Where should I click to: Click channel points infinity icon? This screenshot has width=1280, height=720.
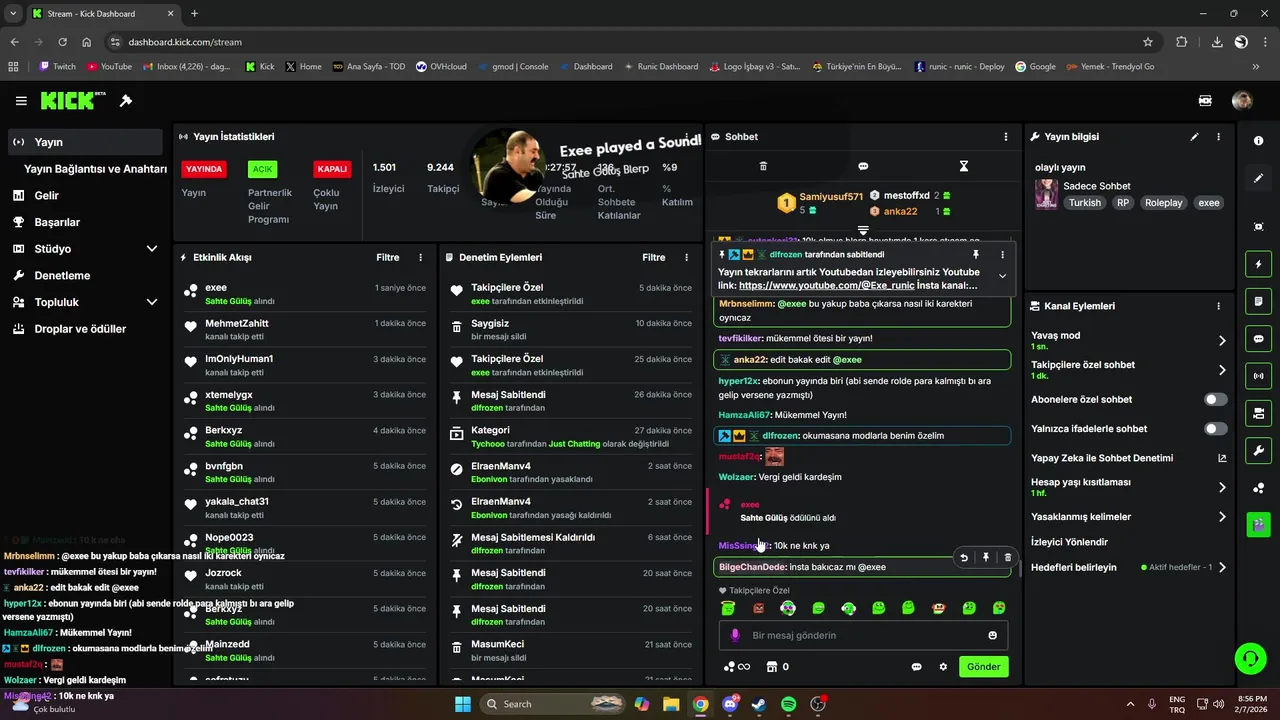(736, 667)
